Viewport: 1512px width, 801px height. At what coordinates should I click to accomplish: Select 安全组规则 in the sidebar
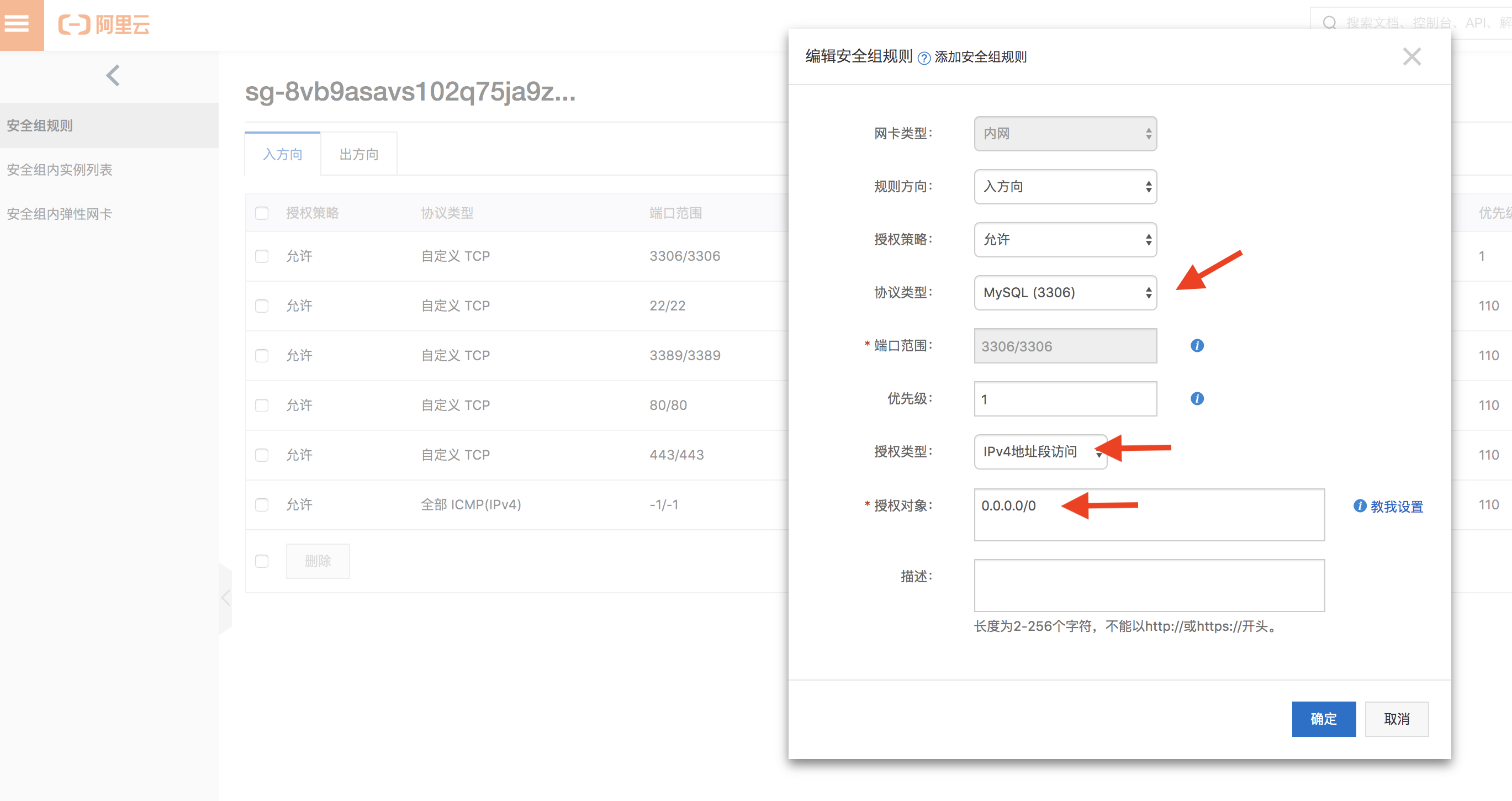[109, 125]
